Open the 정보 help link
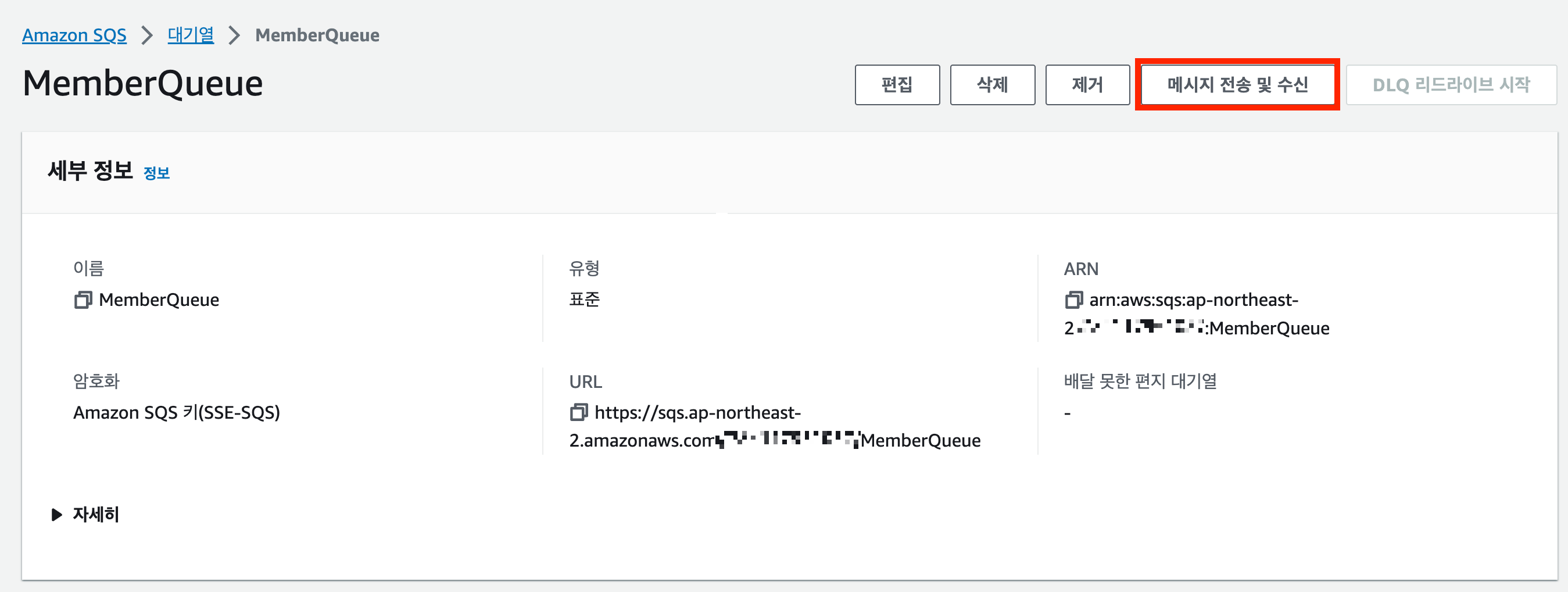The height and width of the screenshot is (592, 1568). (156, 173)
